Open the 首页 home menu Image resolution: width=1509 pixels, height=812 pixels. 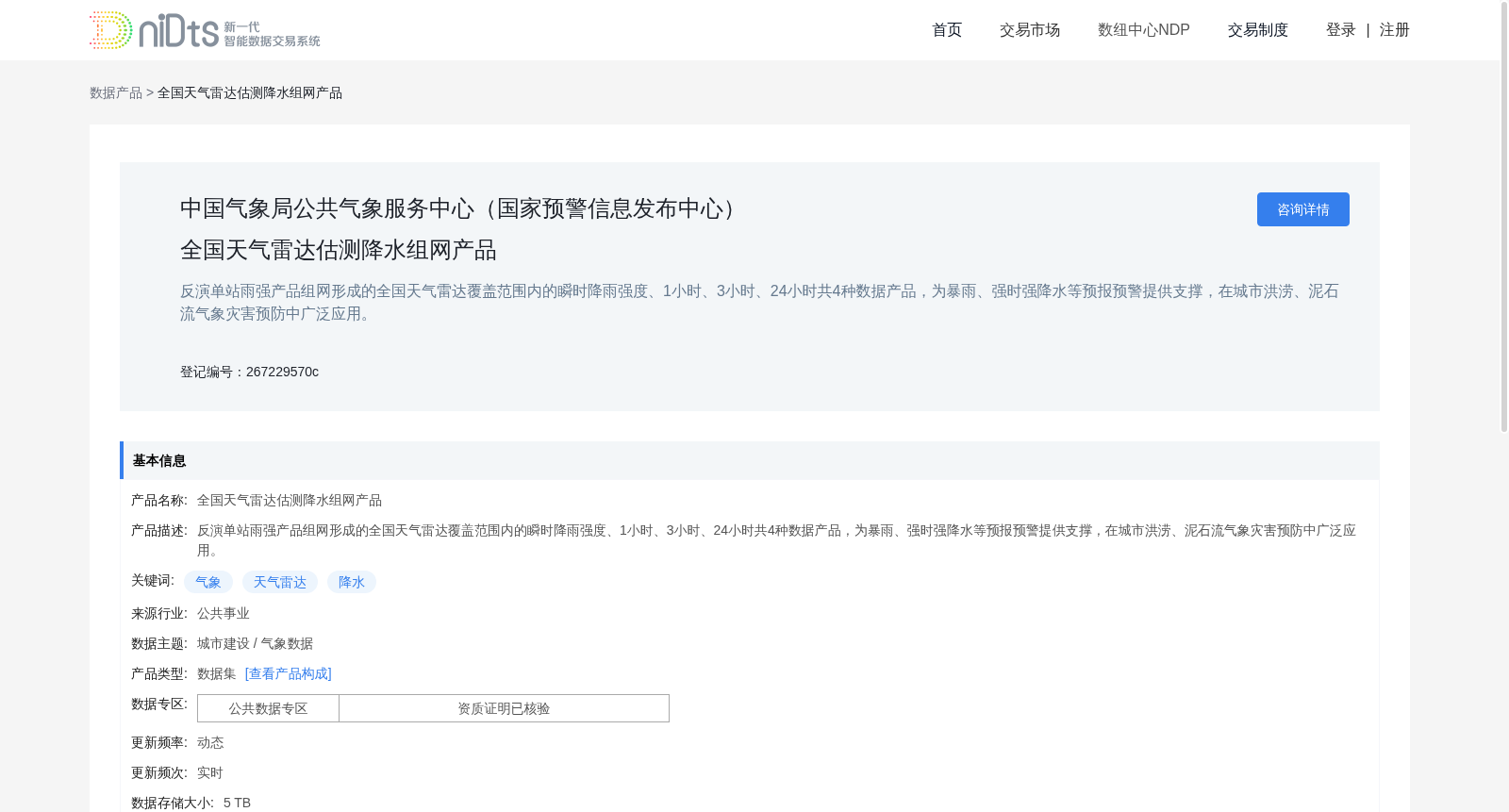(x=947, y=30)
